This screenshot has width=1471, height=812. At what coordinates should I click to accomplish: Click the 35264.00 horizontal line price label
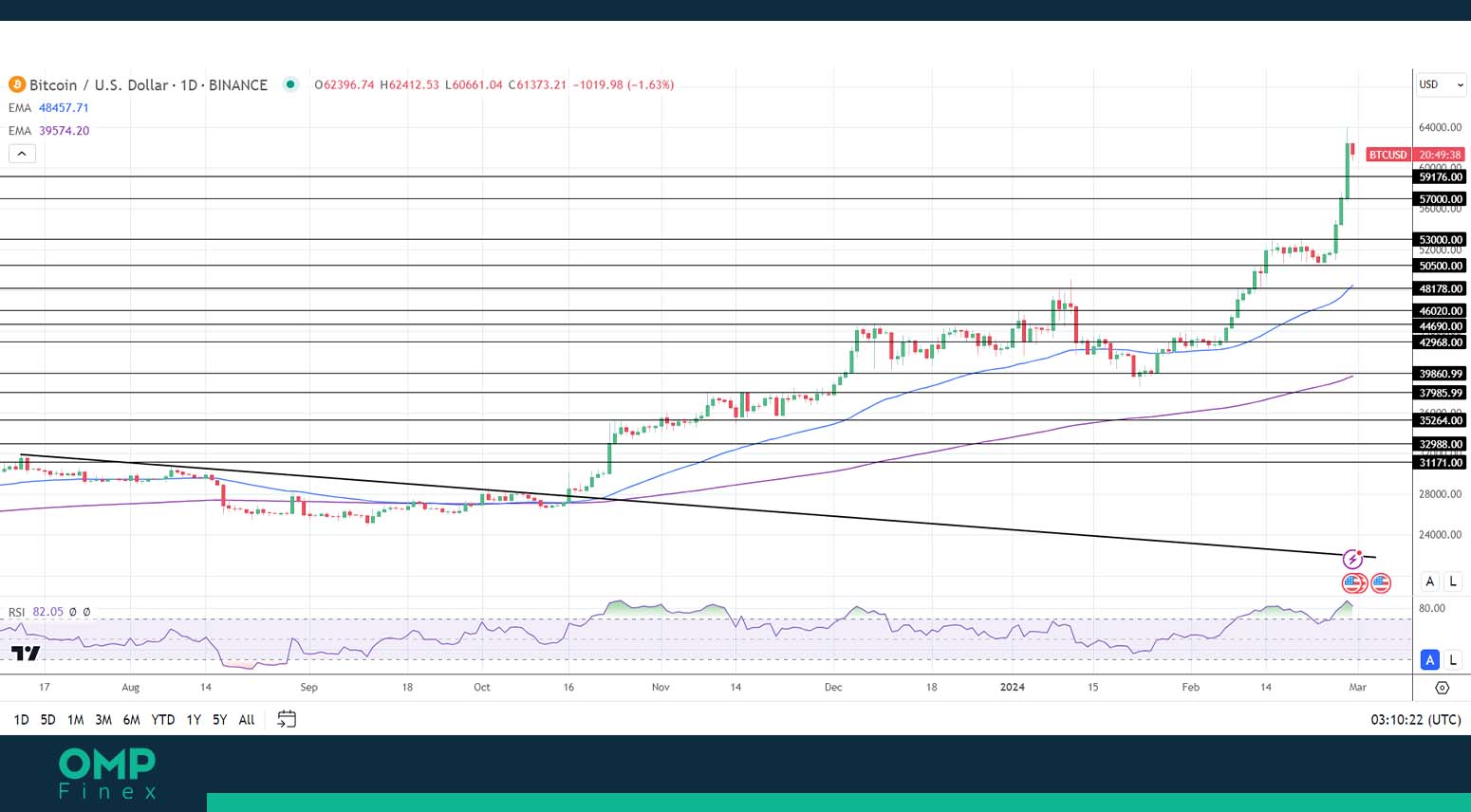tap(1441, 420)
